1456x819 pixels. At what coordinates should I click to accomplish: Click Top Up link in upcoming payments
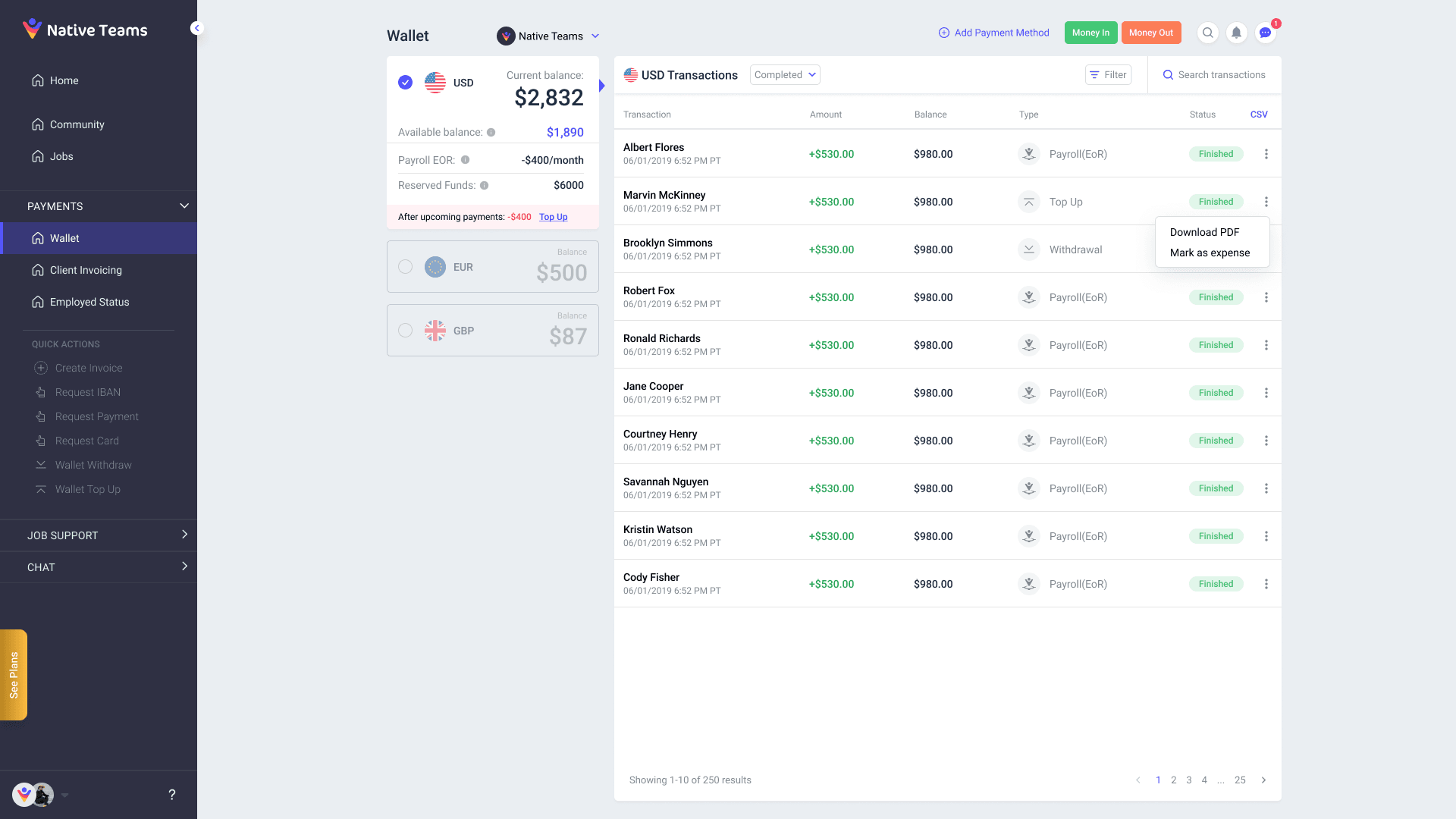[x=553, y=217]
